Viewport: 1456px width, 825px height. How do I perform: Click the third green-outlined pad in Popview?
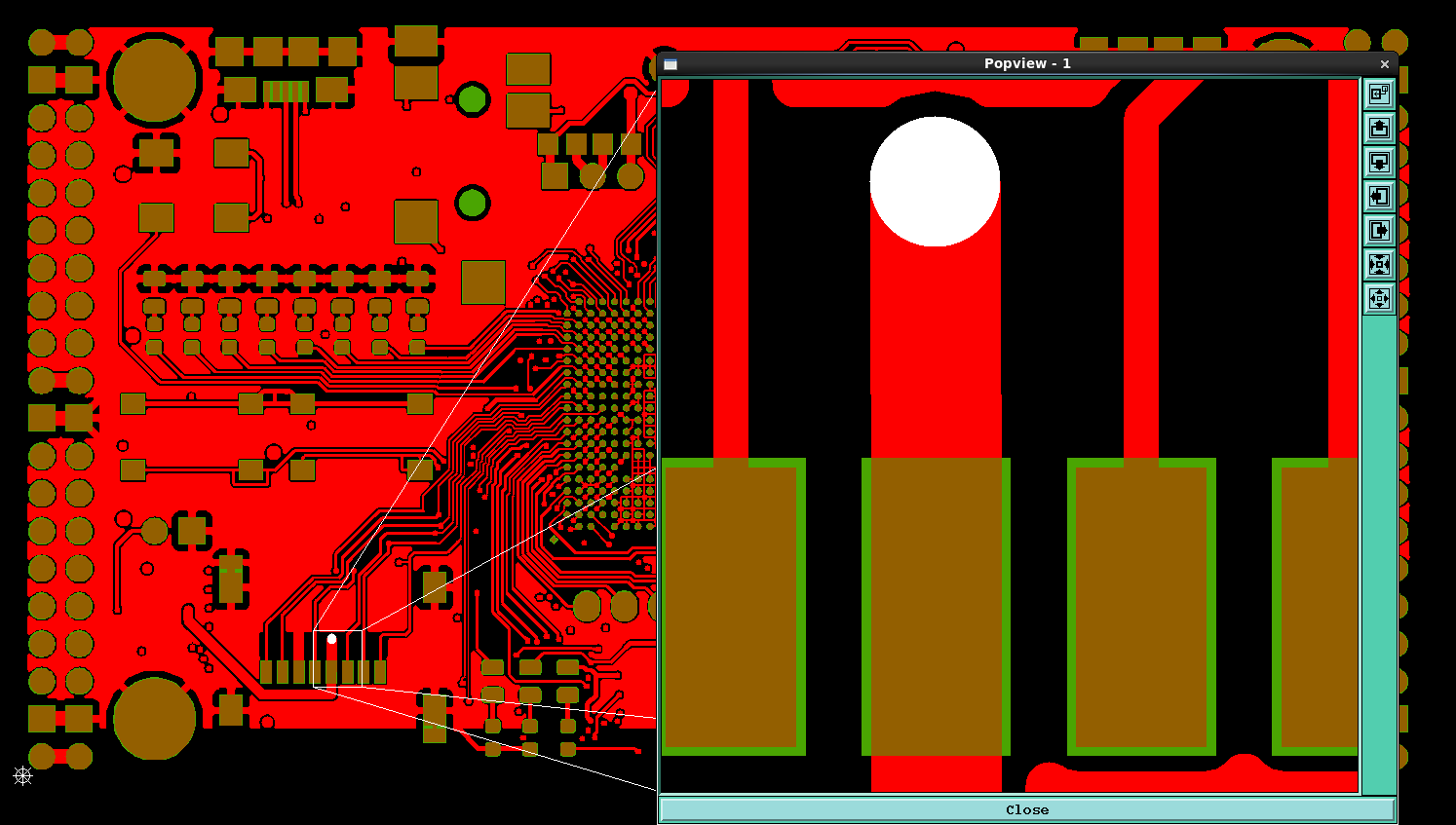tap(1141, 606)
